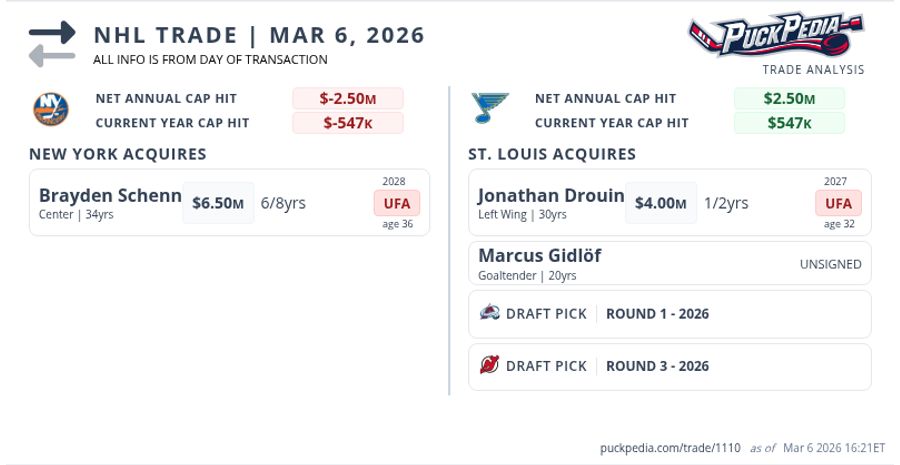Click the PuckPedia logo

tap(776, 35)
